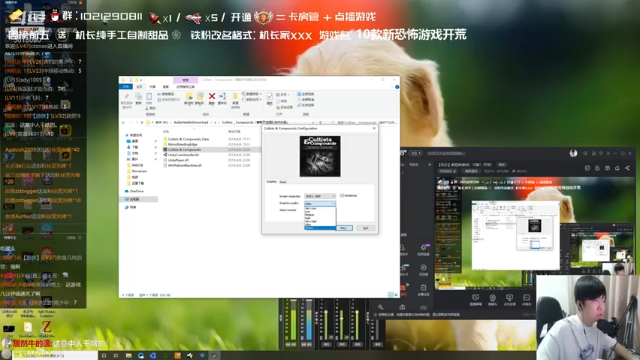Click the Cultists & Compounds logo image

pos(320,156)
